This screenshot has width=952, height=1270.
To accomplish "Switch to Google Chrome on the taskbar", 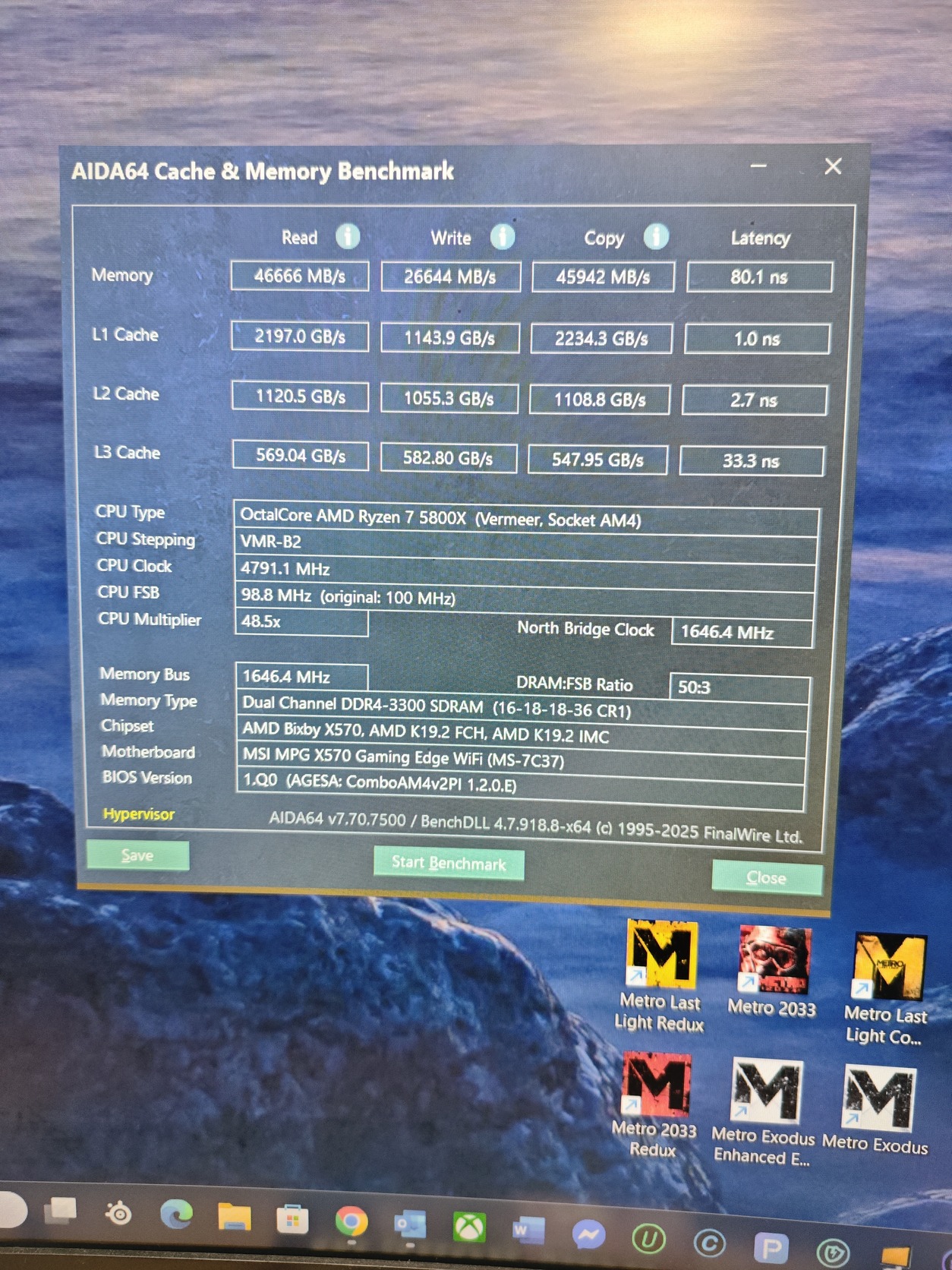I will tap(351, 1221).
